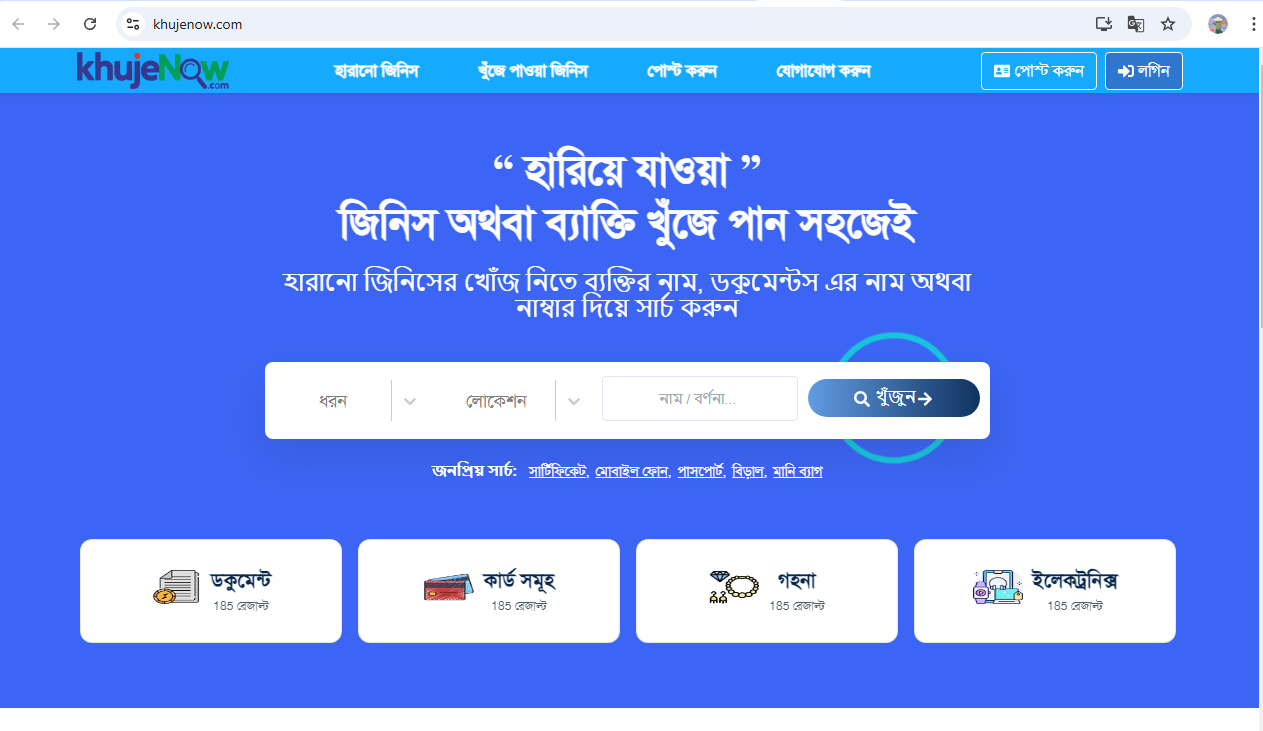
Task: Click the credit cards category icon
Action: click(447, 587)
